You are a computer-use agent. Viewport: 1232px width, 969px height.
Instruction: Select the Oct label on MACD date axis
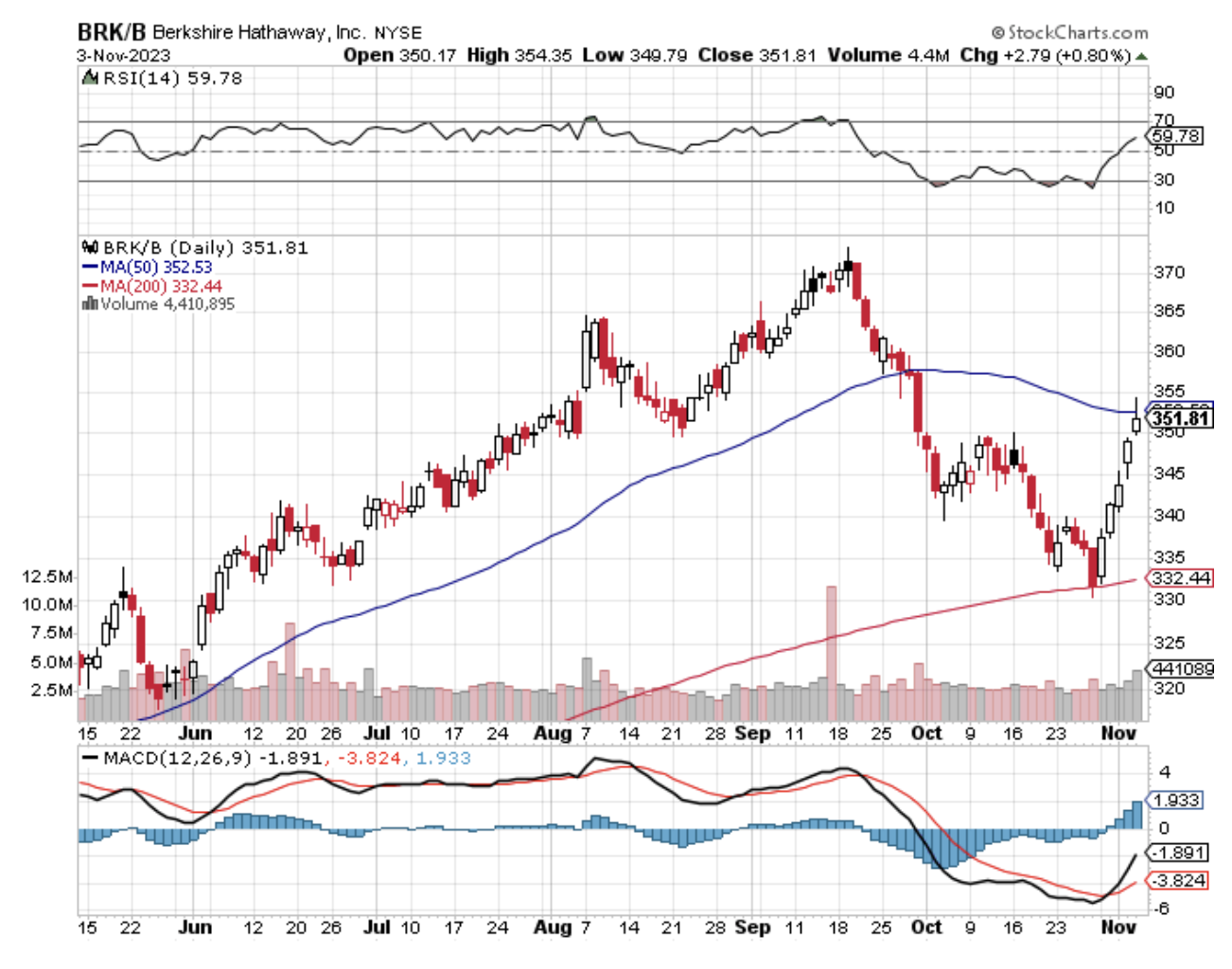927,927
